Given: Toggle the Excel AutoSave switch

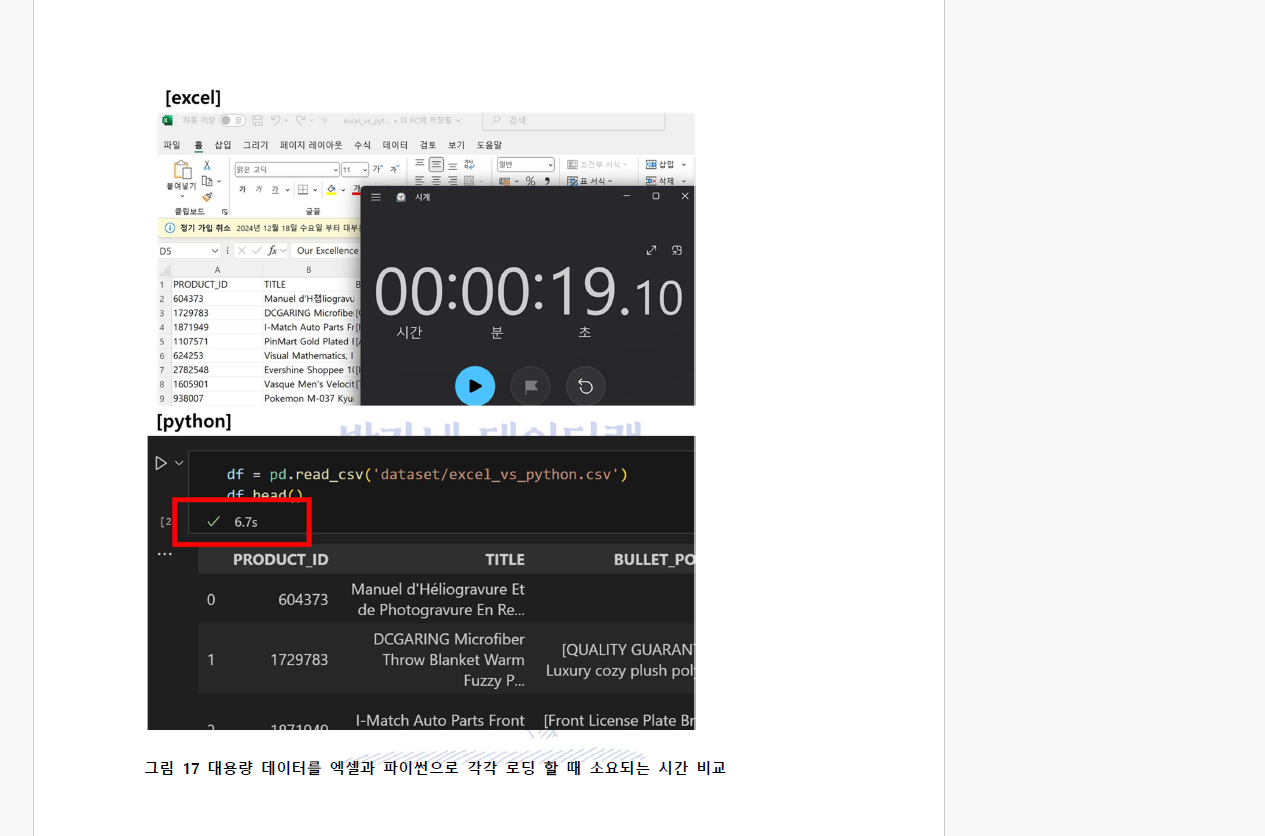Looking at the screenshot, I should pyautogui.click(x=232, y=120).
